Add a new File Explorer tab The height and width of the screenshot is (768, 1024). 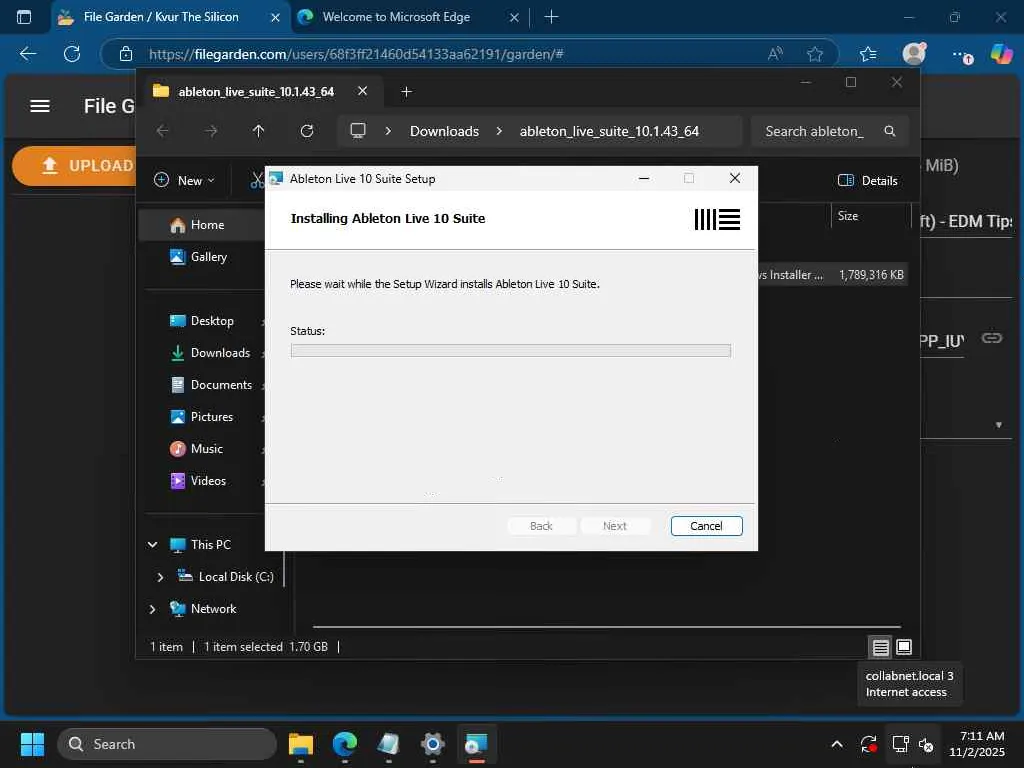pyautogui.click(x=406, y=92)
